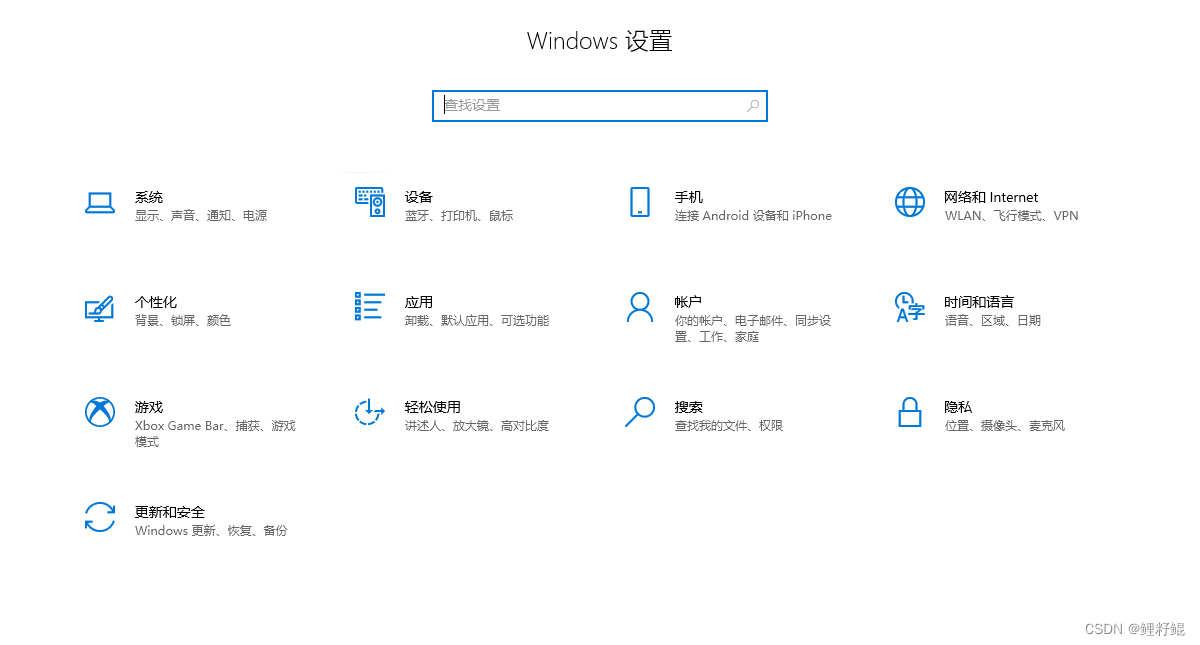Open the 设备 settings title
The width and height of the screenshot is (1200, 645).
point(419,197)
